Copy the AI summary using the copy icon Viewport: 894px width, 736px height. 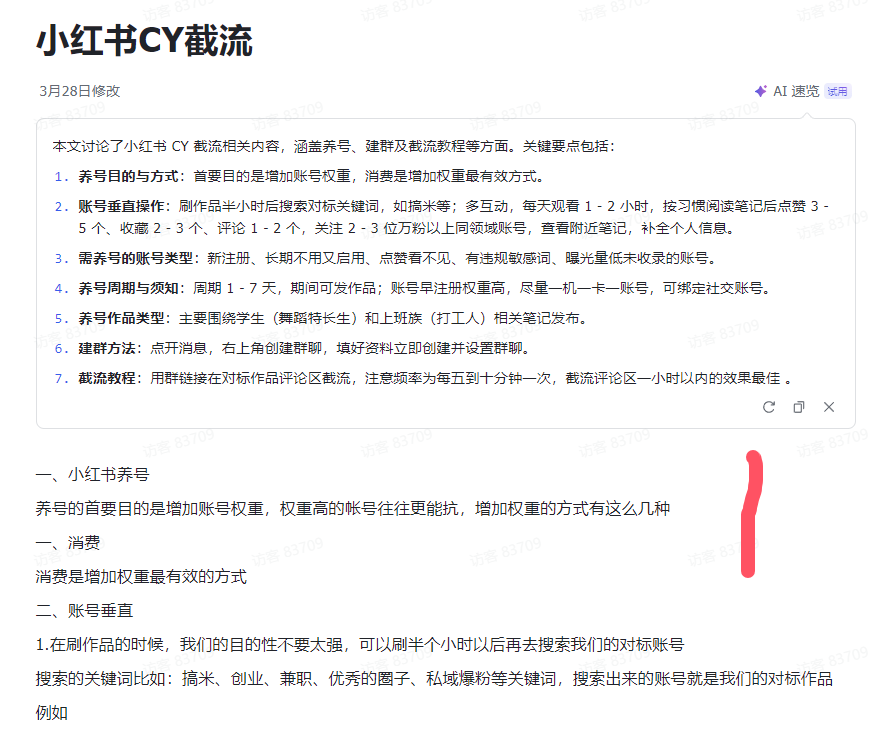799,407
